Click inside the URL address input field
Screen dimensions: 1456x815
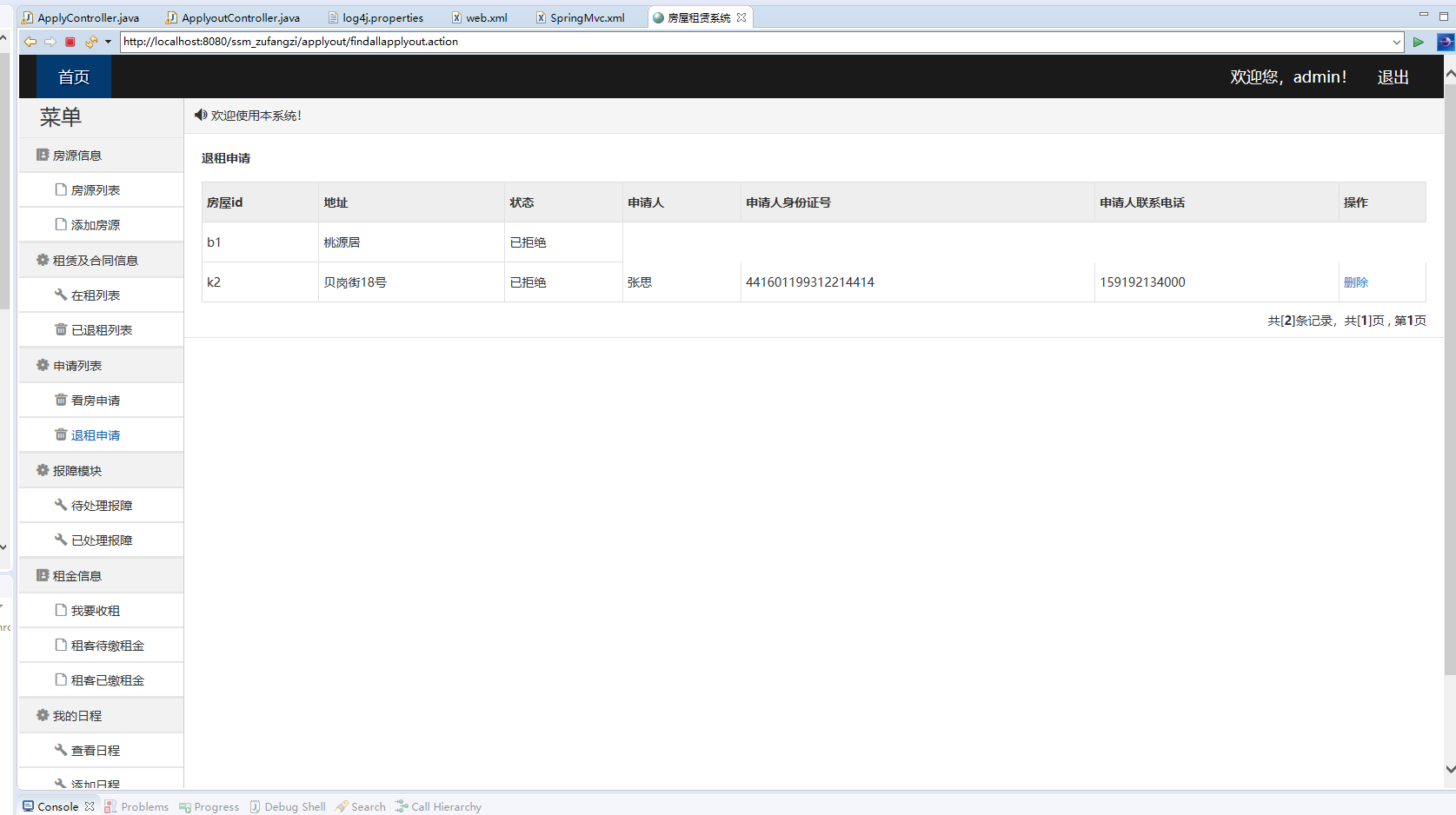coord(608,41)
